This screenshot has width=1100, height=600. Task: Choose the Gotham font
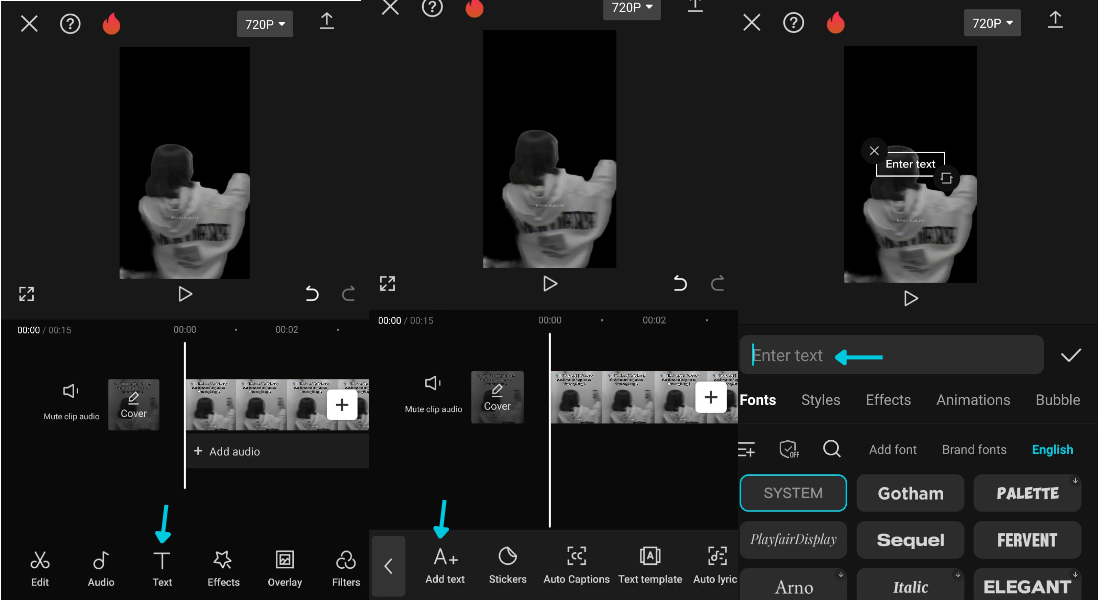[x=911, y=493]
